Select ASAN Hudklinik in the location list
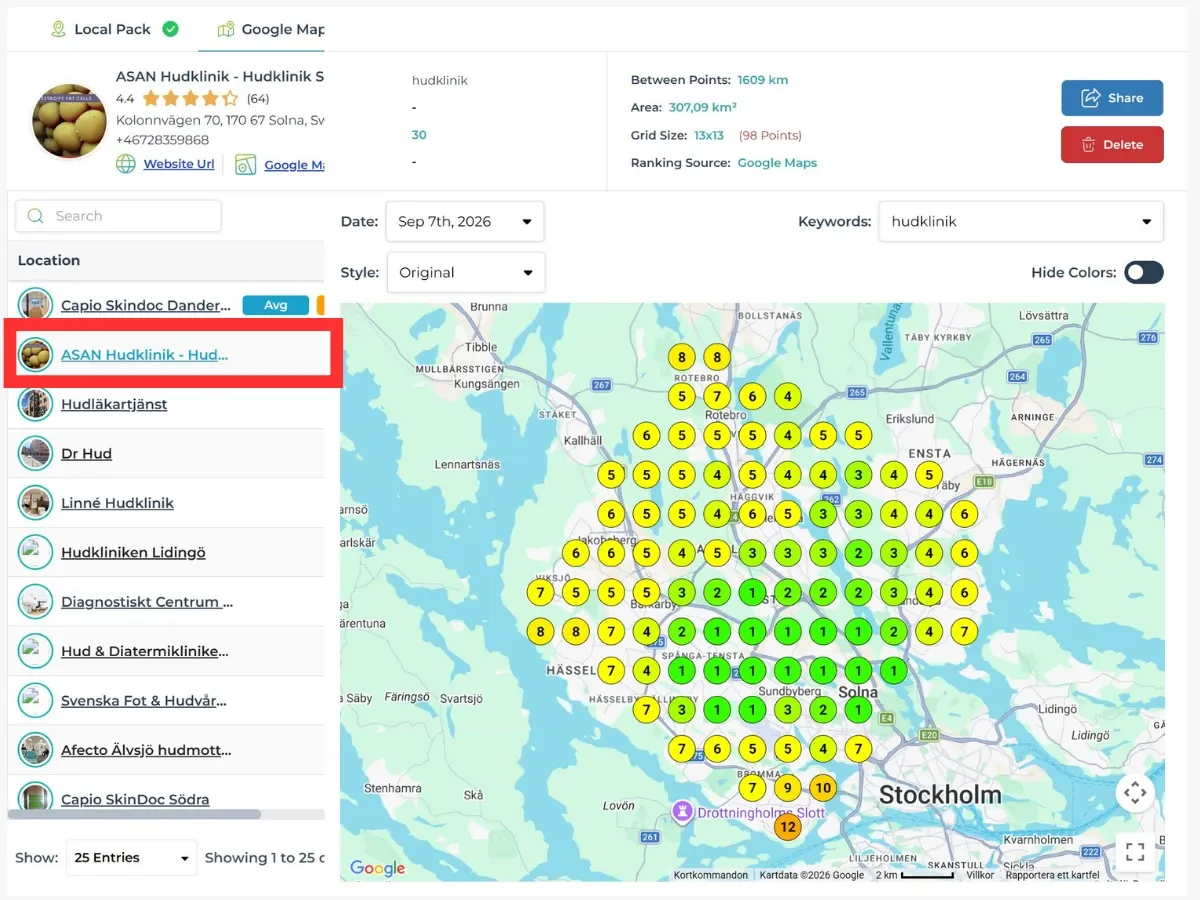This screenshot has height=900, width=1200. click(144, 354)
